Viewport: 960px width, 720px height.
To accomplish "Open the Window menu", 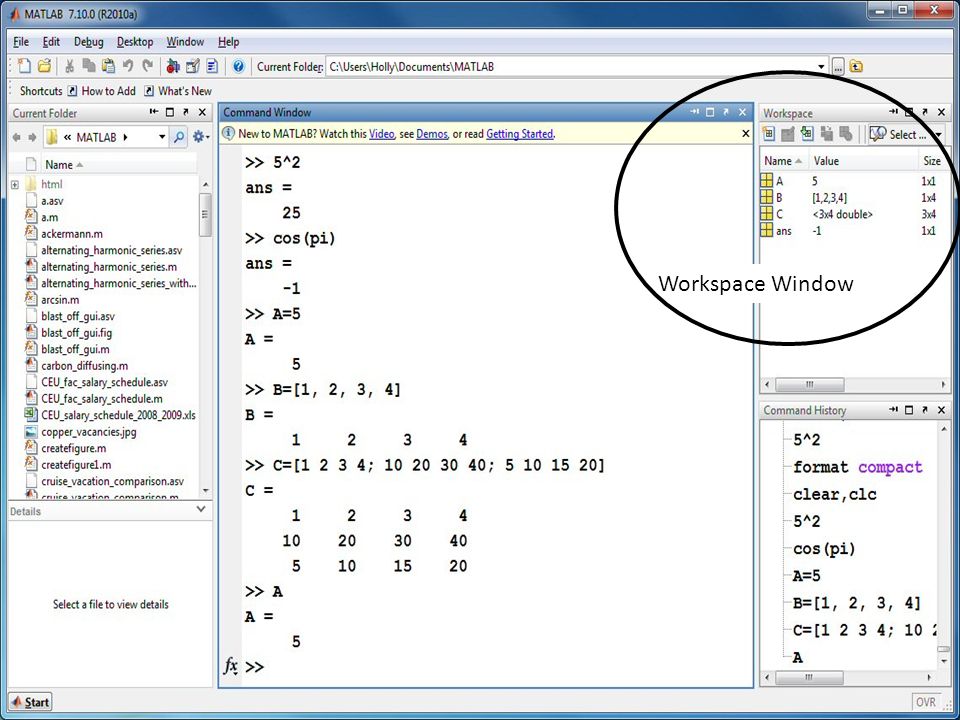I will [185, 42].
